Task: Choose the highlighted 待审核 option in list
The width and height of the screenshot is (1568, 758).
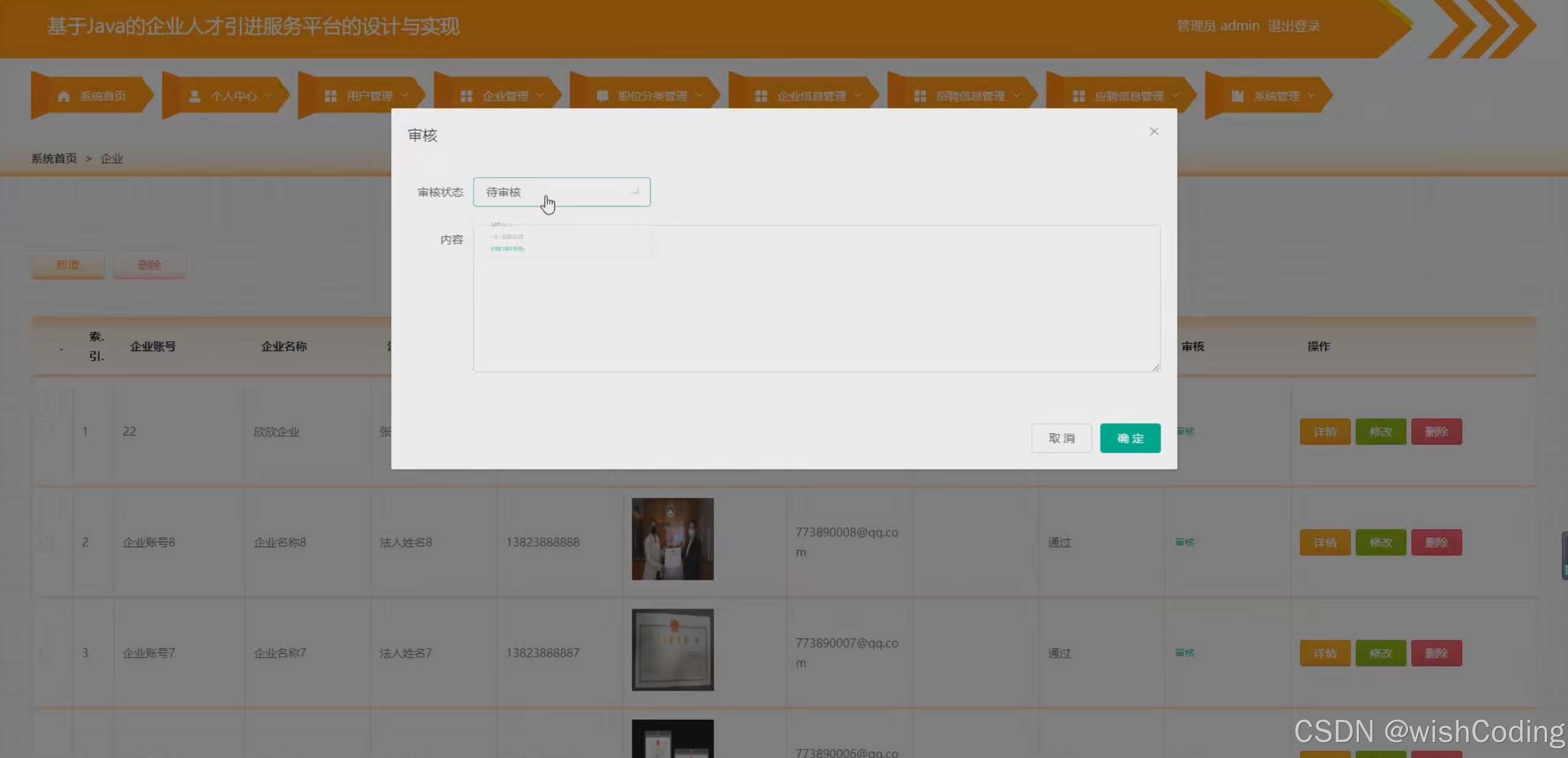Action: tap(507, 249)
